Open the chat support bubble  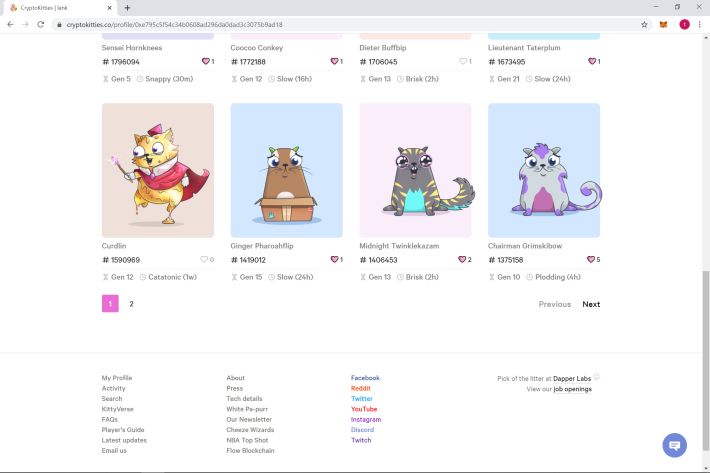coord(674,445)
